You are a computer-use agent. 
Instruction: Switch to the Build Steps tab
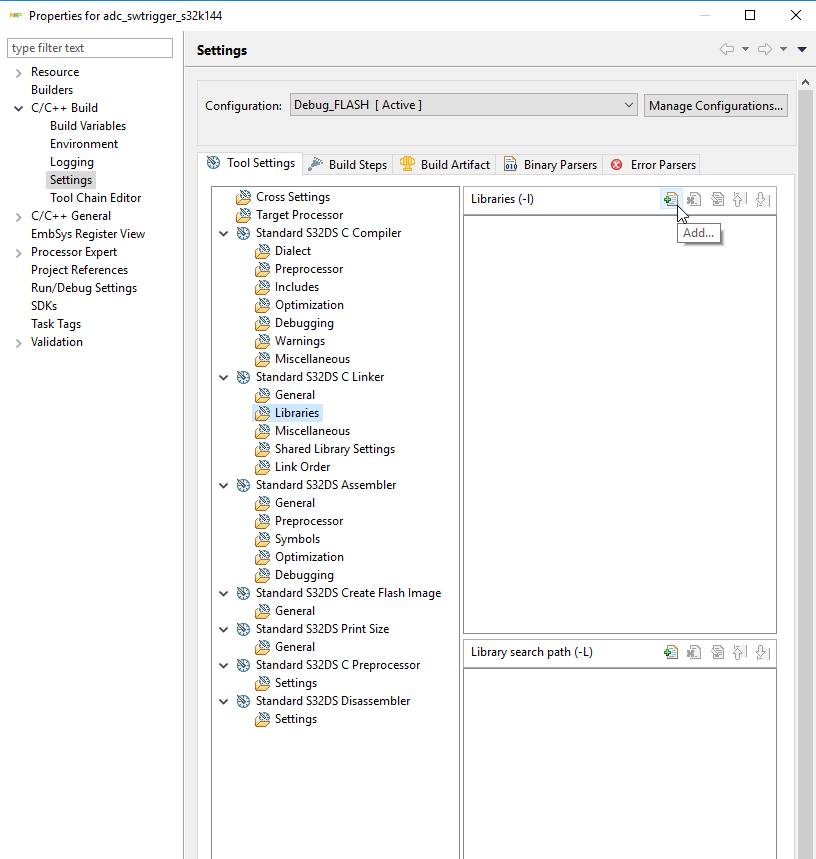click(x=347, y=165)
